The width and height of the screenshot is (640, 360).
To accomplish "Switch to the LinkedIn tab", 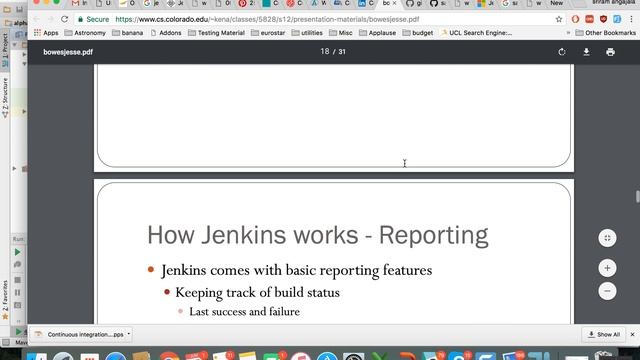I will point(366,3).
